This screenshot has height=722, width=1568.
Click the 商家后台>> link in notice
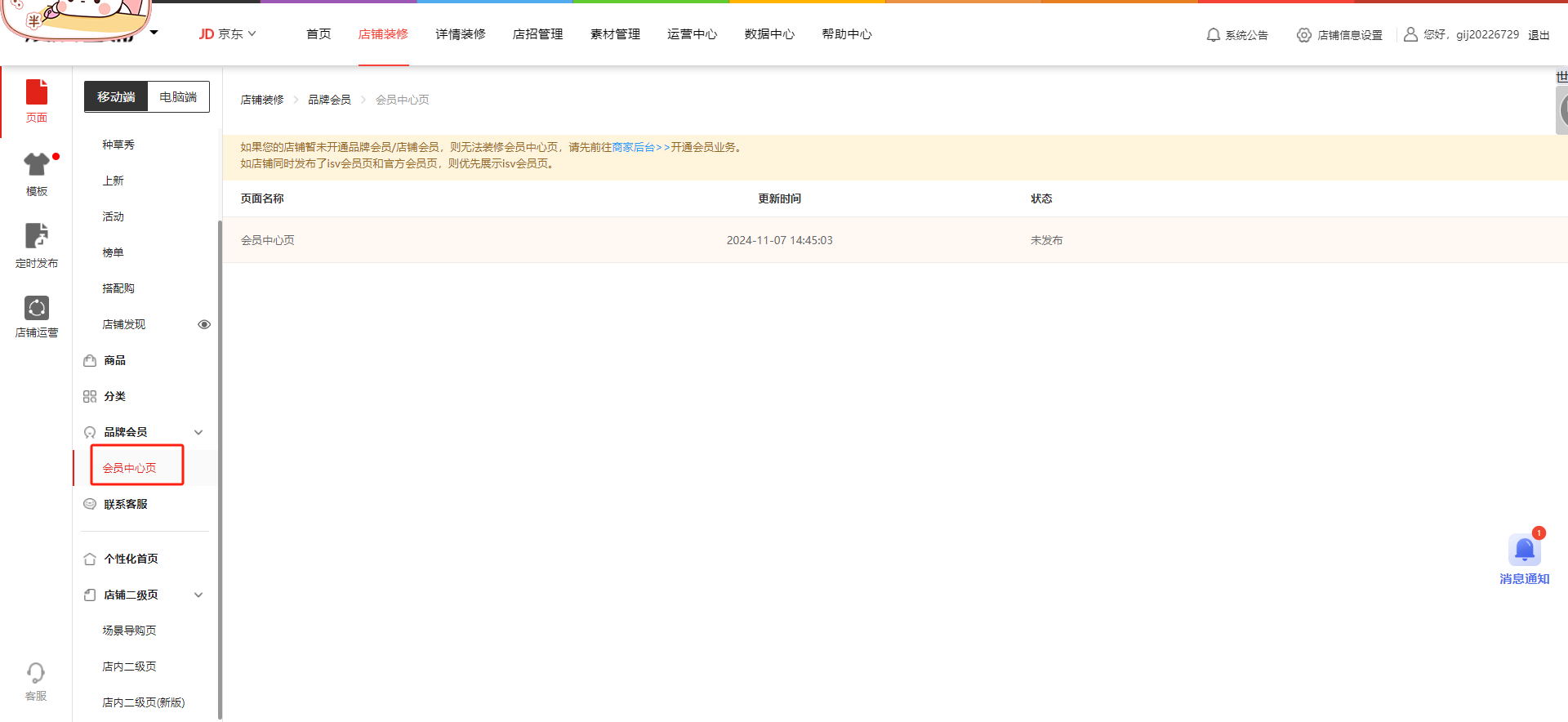640,147
